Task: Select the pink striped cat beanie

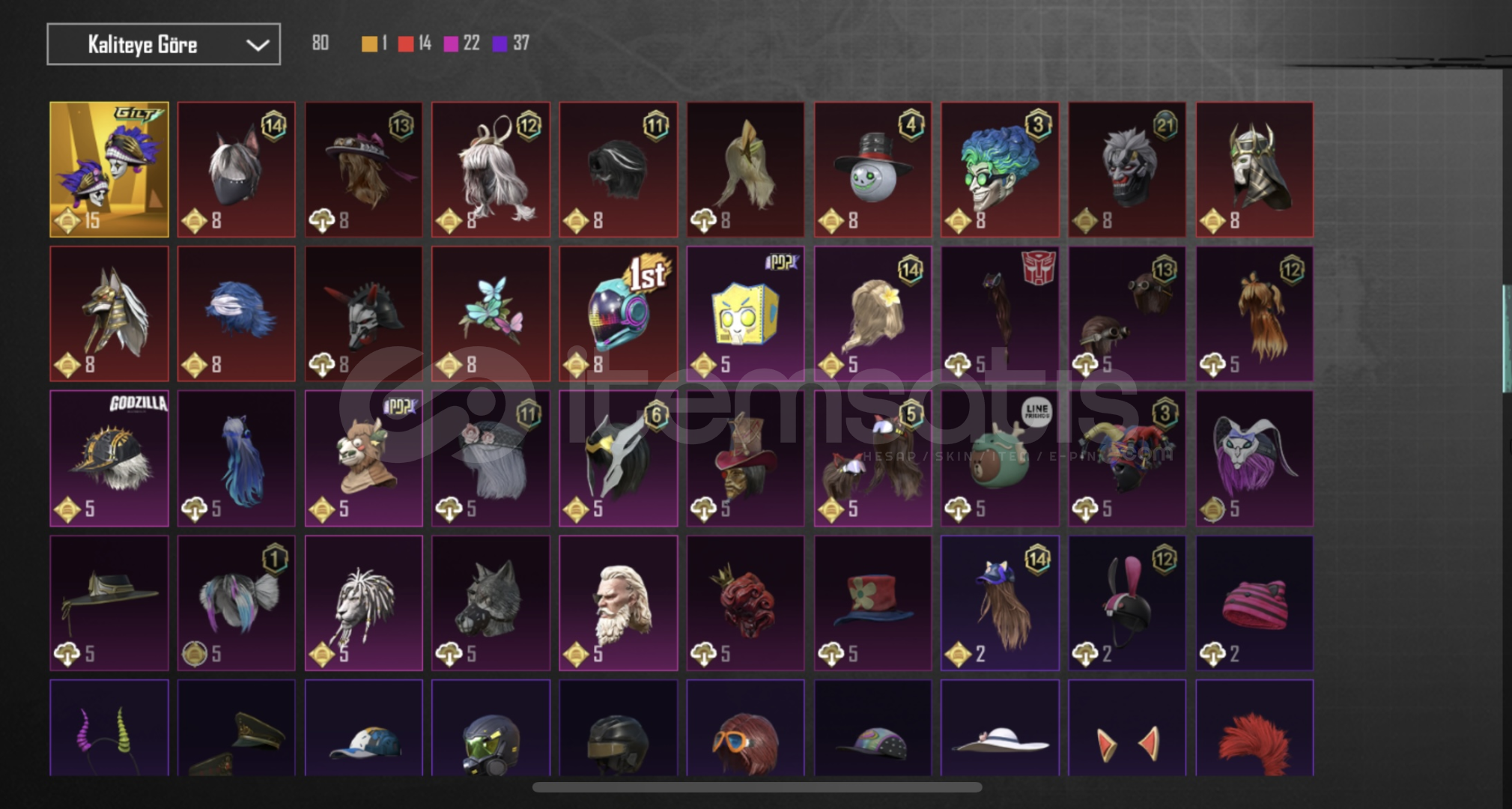Action: coord(1254,603)
